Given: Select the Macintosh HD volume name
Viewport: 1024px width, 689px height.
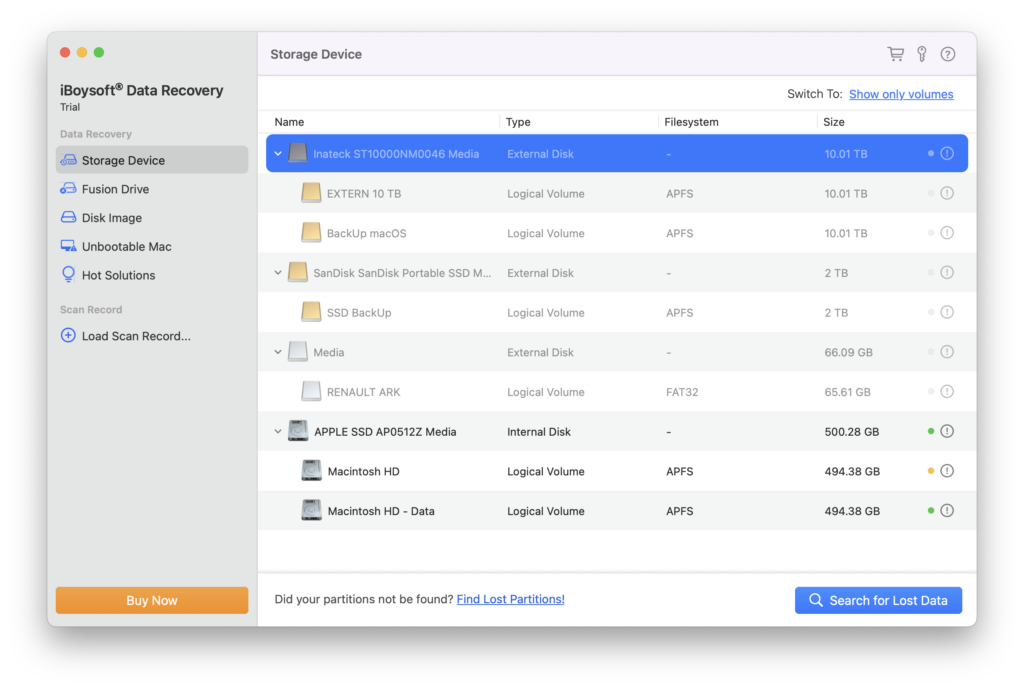Looking at the screenshot, I should (x=364, y=472).
